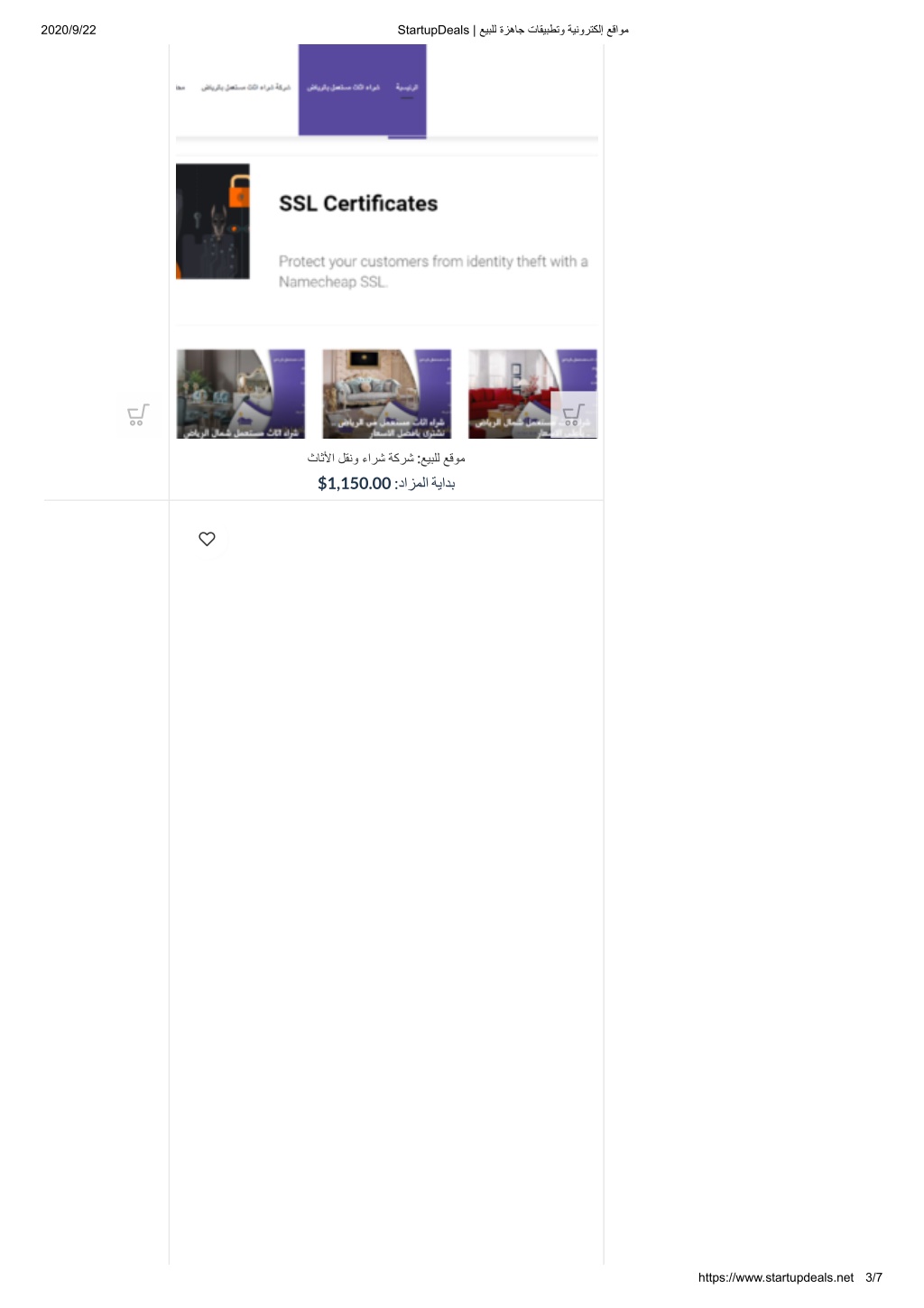Select the highlighted purple شراء اثاث مستعمل tab
924x1308 pixels.
pyautogui.click(x=344, y=88)
